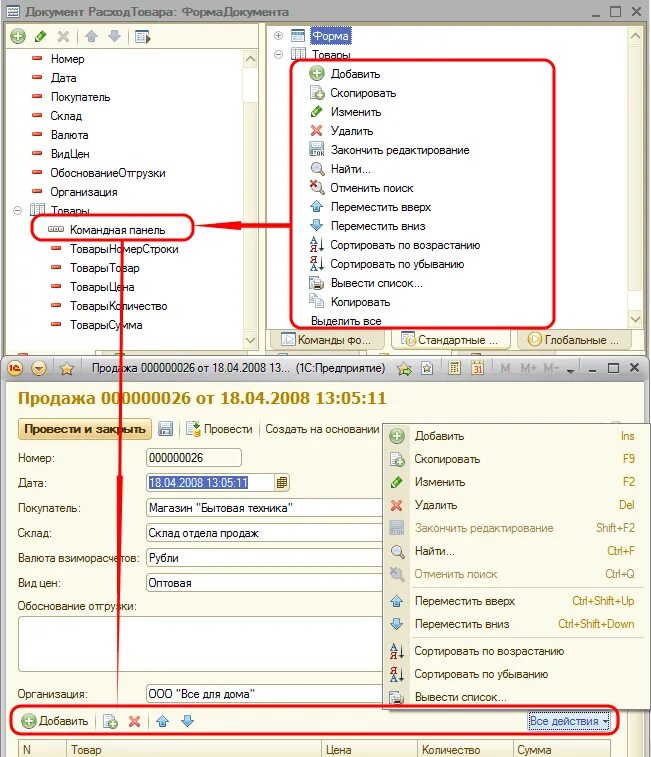
Task: Choose Скопировать in the Все действия menu
Action: tap(516, 459)
